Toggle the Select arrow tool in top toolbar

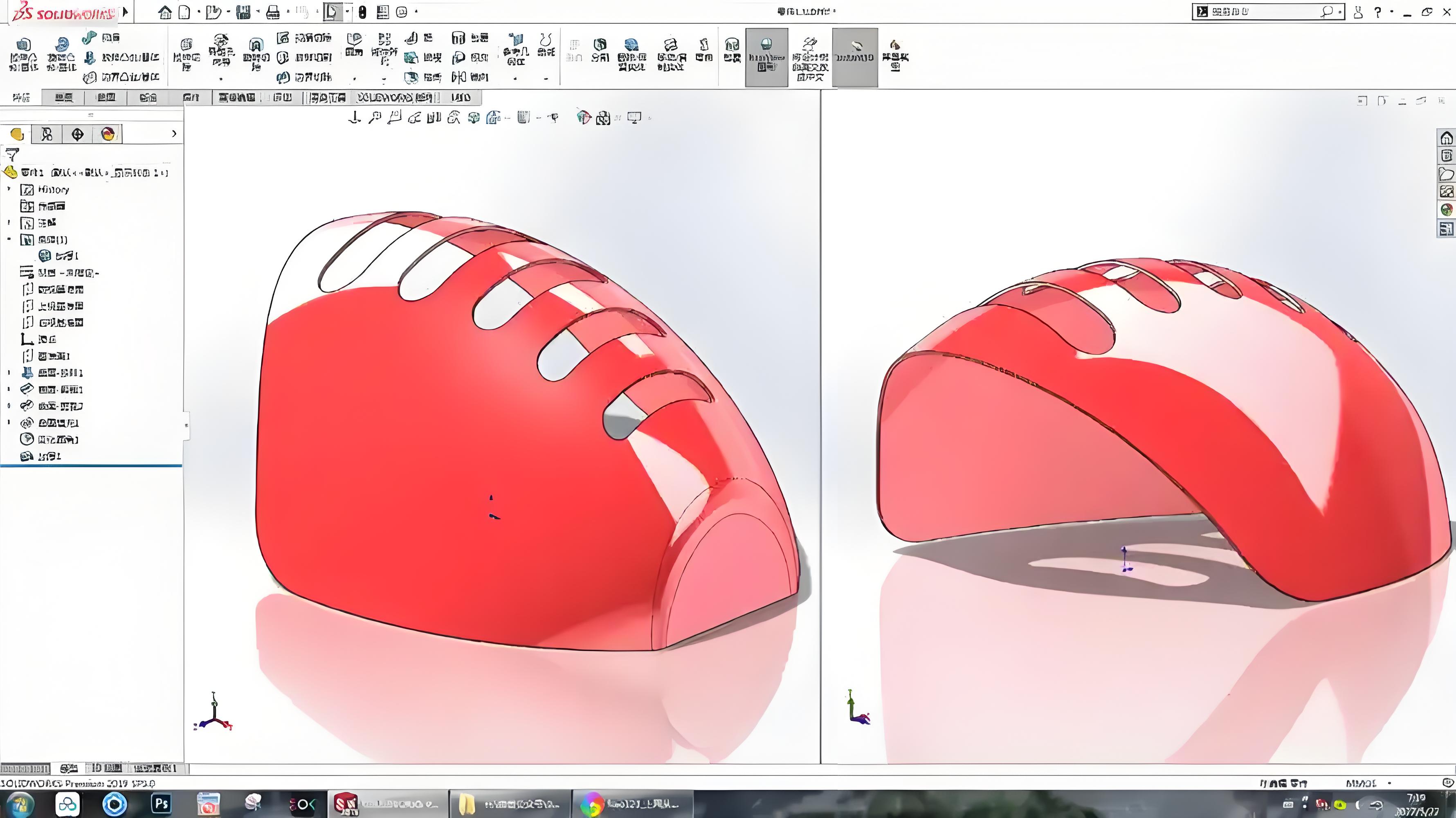[333, 12]
